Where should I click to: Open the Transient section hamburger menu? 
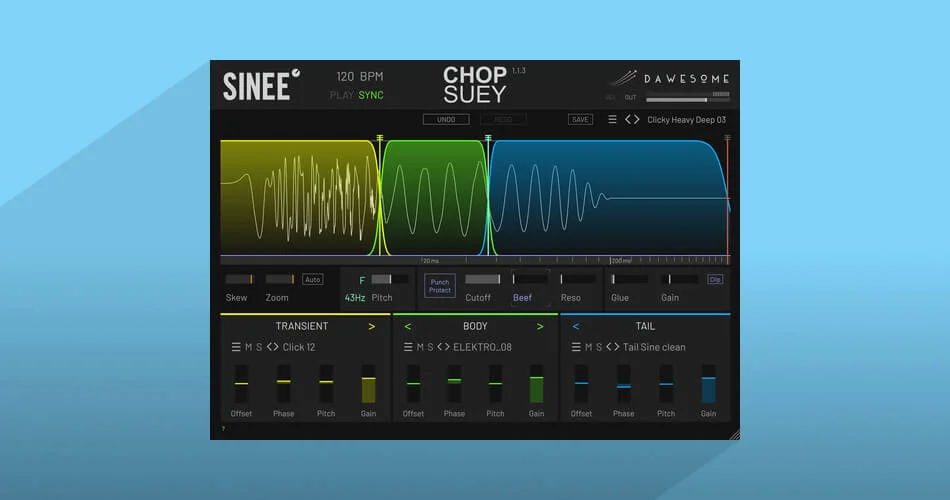pos(236,347)
